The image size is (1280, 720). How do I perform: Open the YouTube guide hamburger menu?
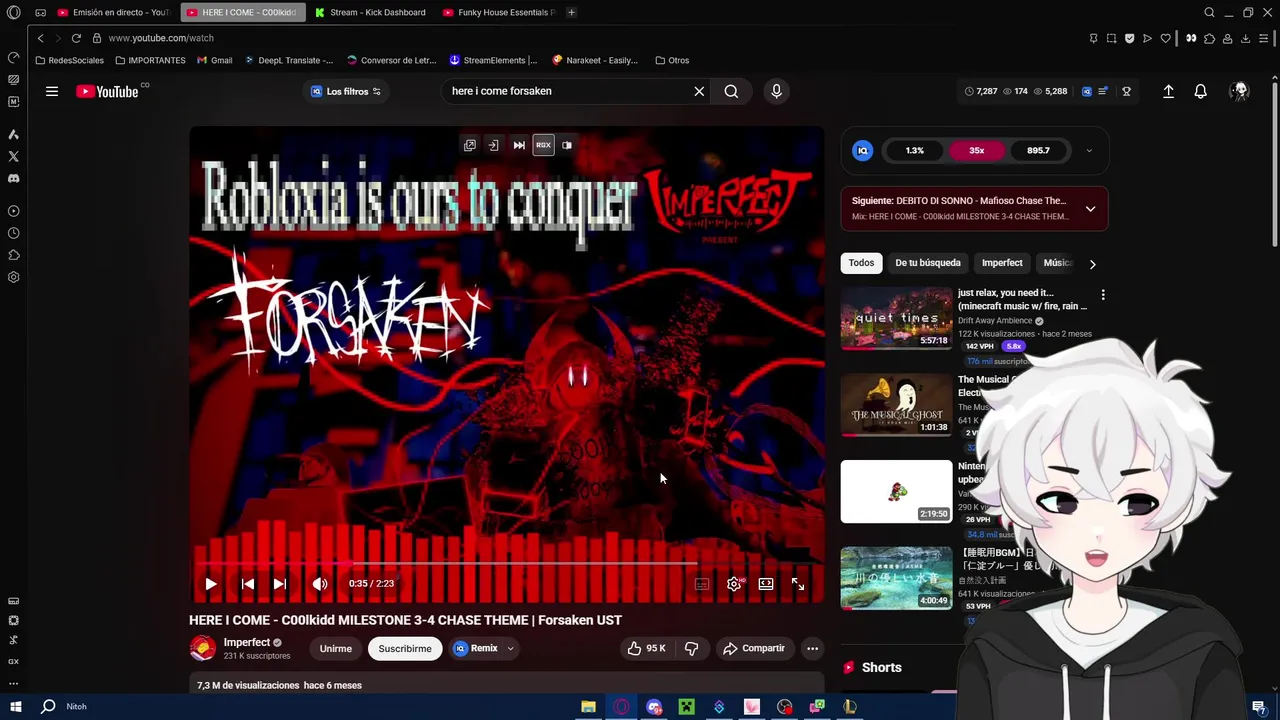pos(52,91)
